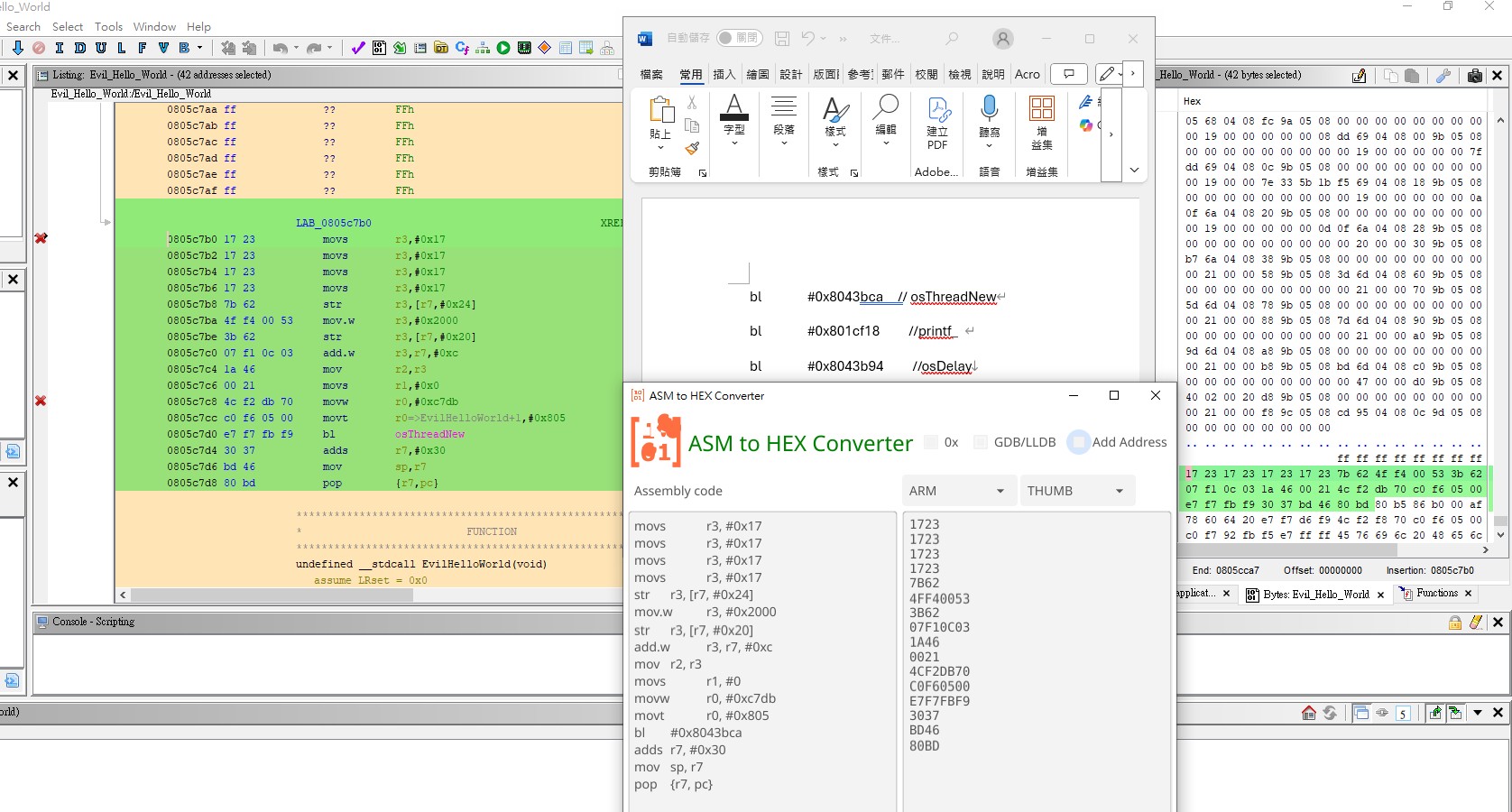The image size is (1512, 812).
Task: Collapse the Word ribbon with the chevron
Action: click(x=1134, y=170)
